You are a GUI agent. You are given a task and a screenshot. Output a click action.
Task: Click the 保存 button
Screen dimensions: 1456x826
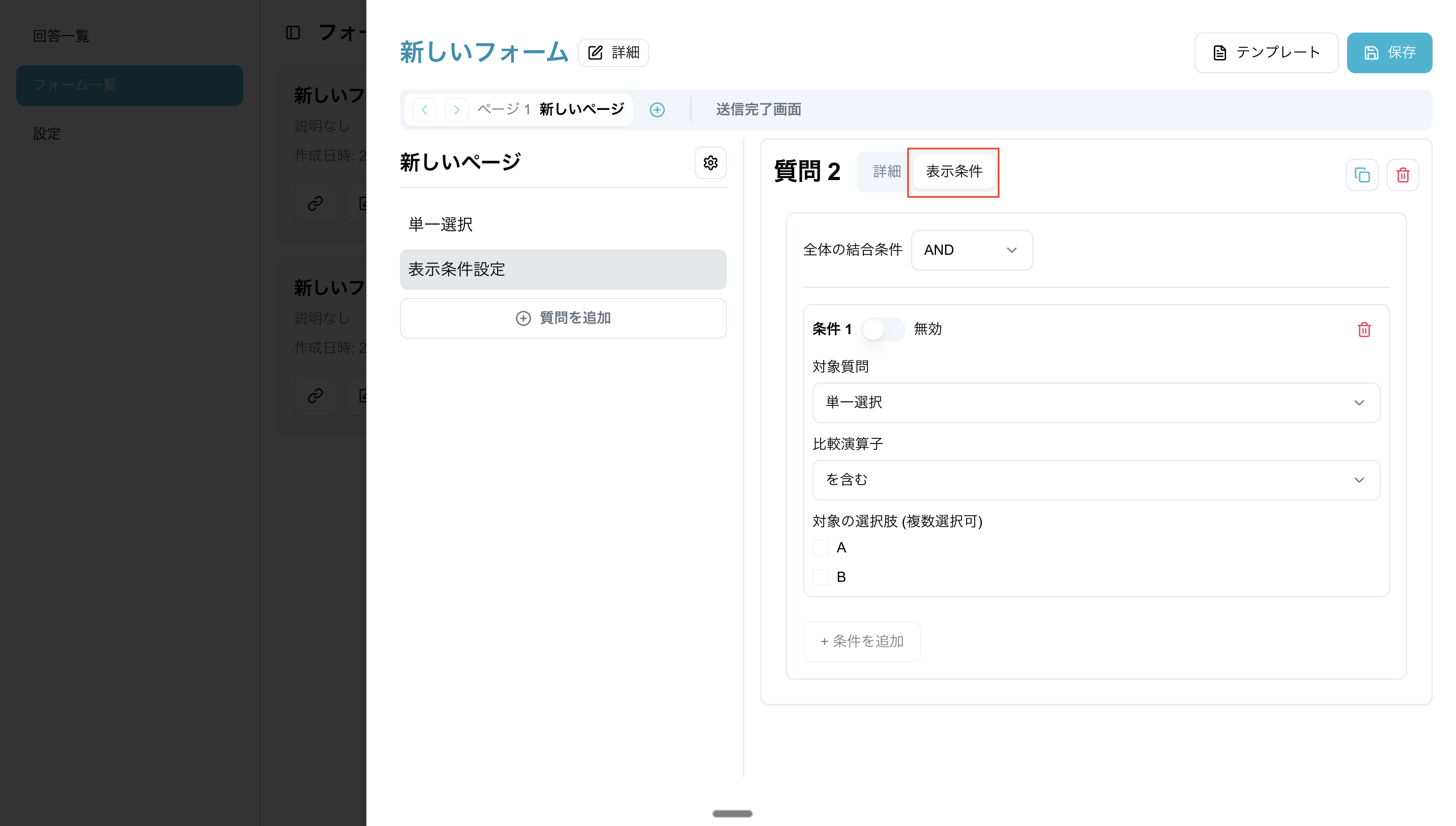1389,53
